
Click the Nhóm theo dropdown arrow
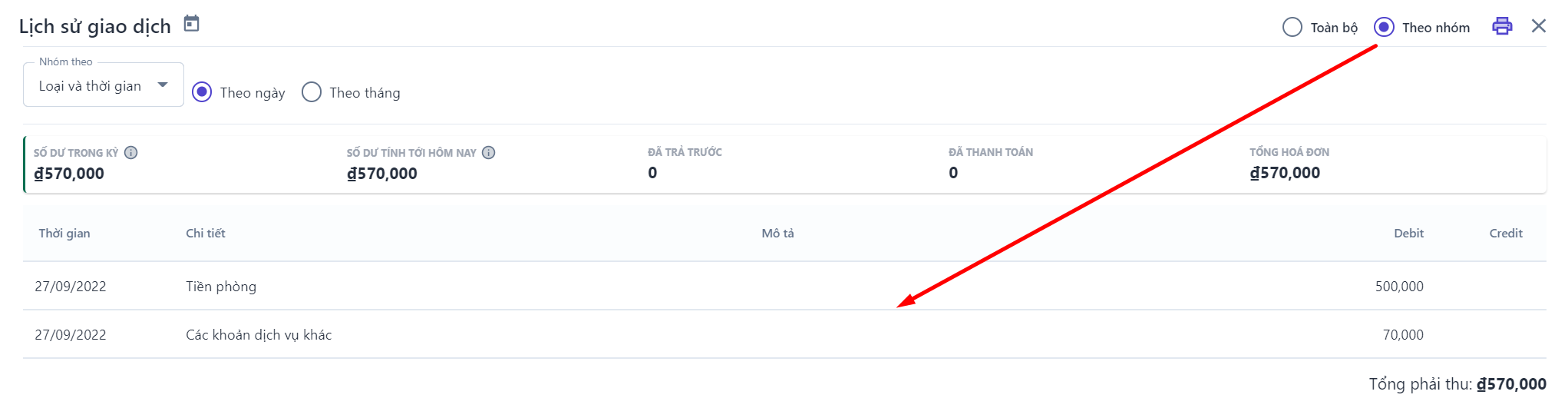click(163, 85)
